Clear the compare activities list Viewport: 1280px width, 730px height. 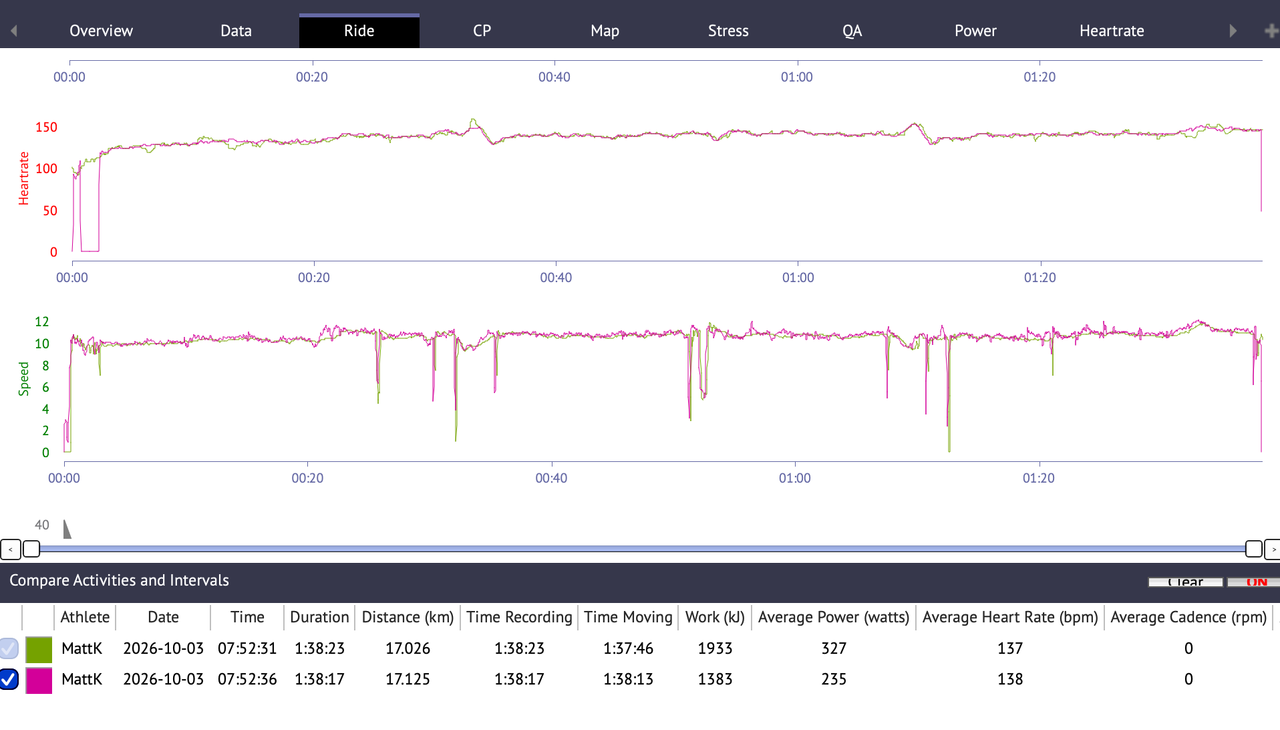[x=1186, y=582]
